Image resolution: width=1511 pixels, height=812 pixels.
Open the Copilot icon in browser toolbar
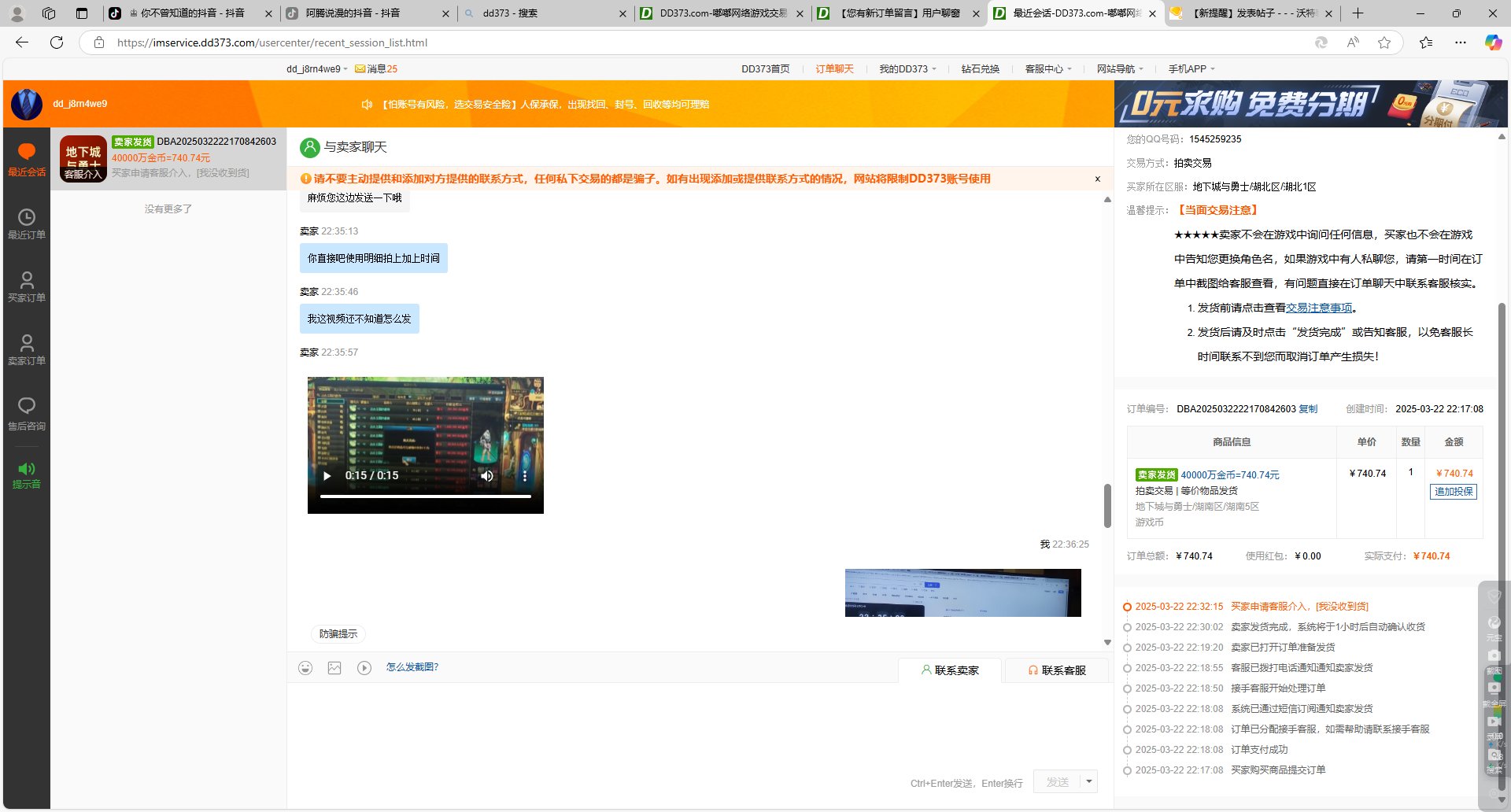point(1493,42)
